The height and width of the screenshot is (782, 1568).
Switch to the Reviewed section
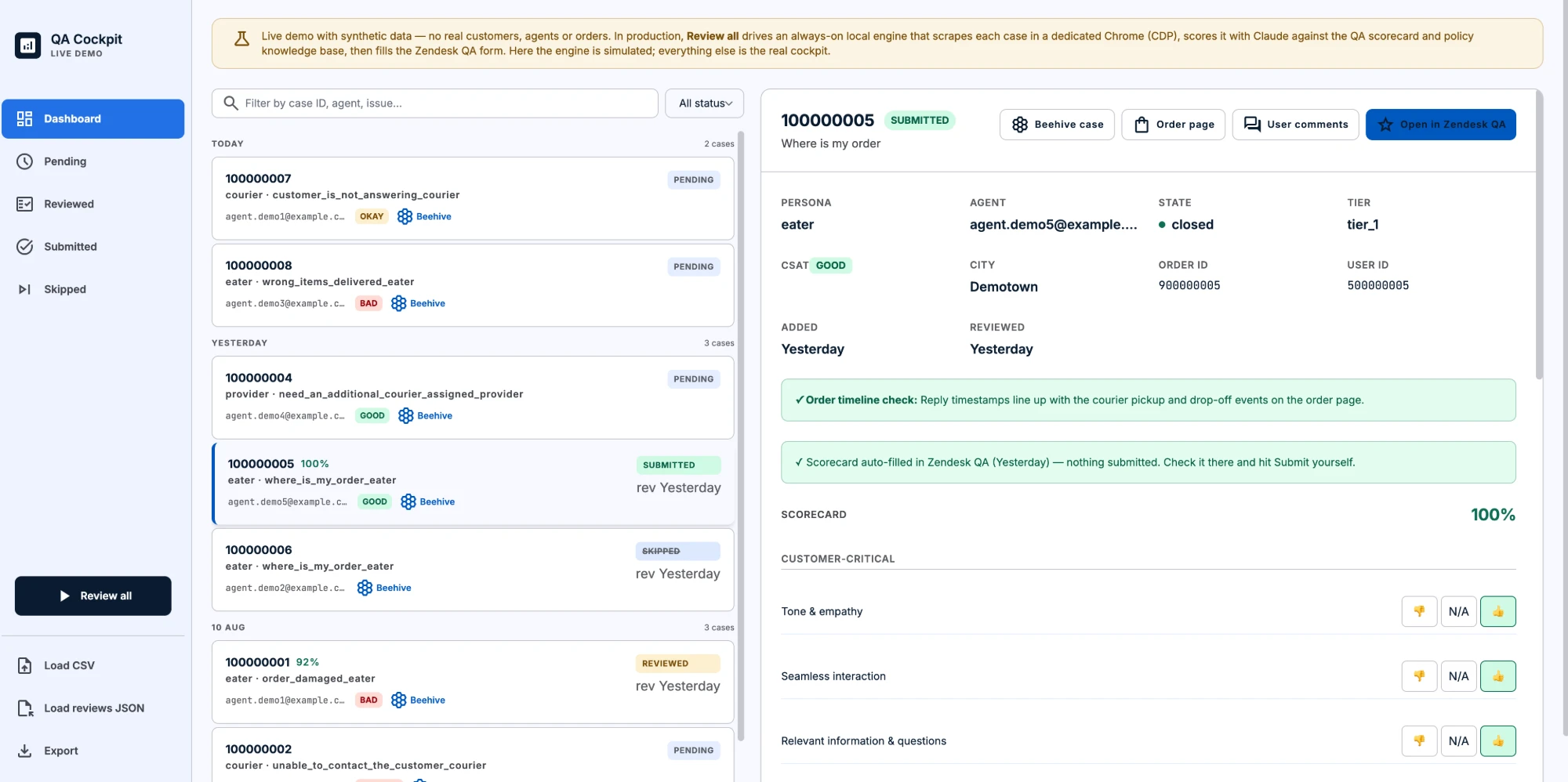coord(93,204)
